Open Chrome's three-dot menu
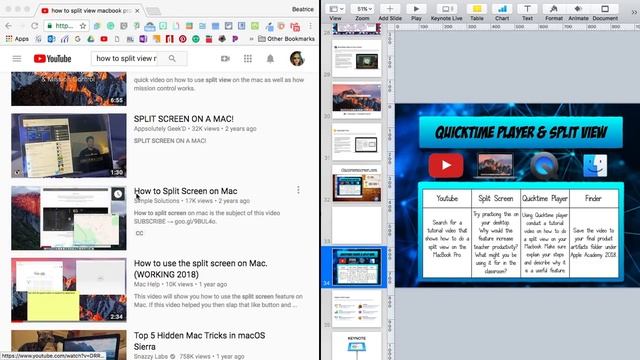Screen dimensions: 640x360 point(310,26)
